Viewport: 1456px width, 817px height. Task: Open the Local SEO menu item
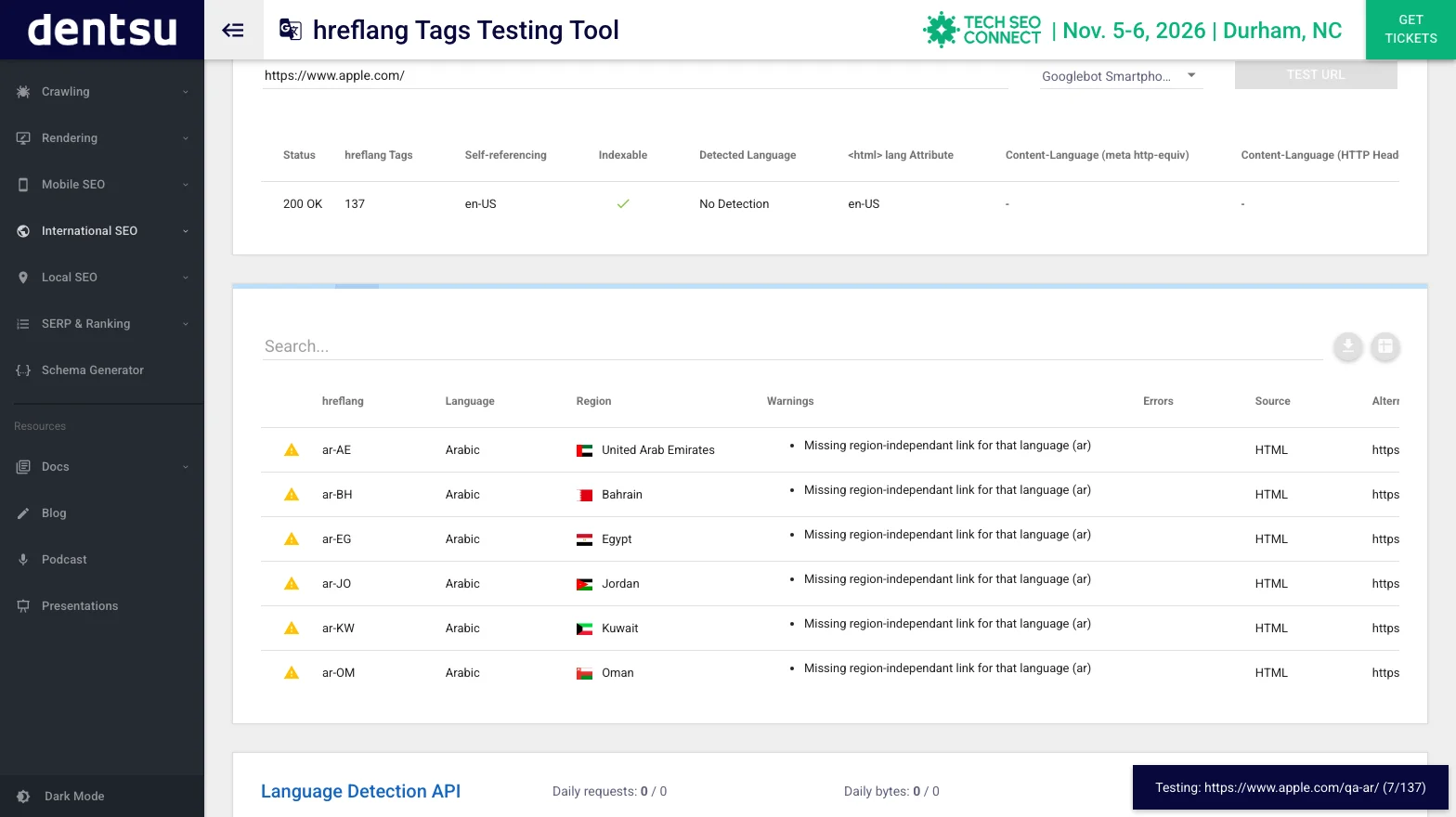pyautogui.click(x=102, y=278)
